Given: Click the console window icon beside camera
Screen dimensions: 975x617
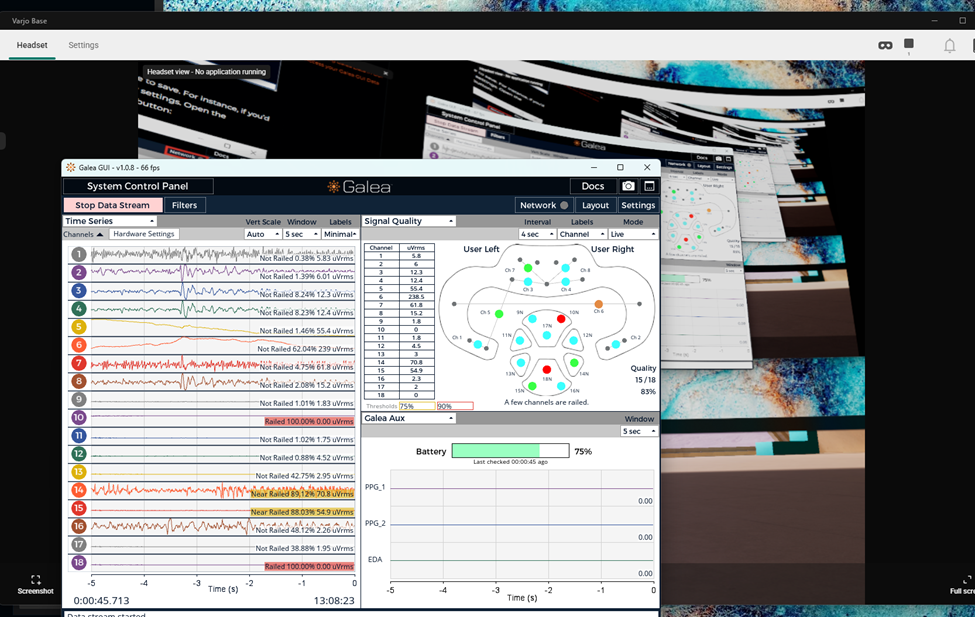Looking at the screenshot, I should (x=649, y=186).
